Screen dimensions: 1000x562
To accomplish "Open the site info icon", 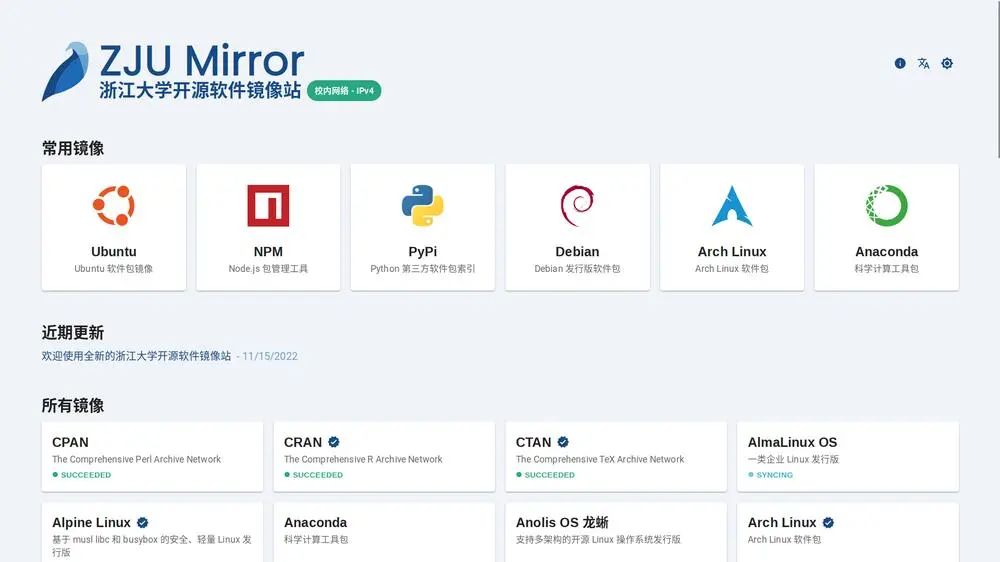I will pos(900,63).
